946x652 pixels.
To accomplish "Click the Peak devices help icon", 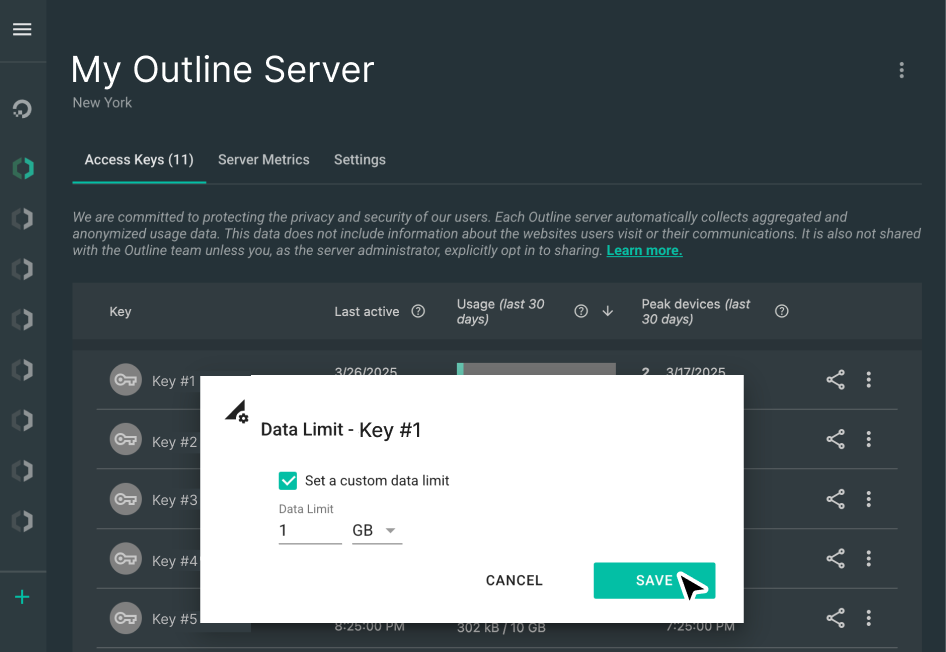I will [x=781, y=311].
